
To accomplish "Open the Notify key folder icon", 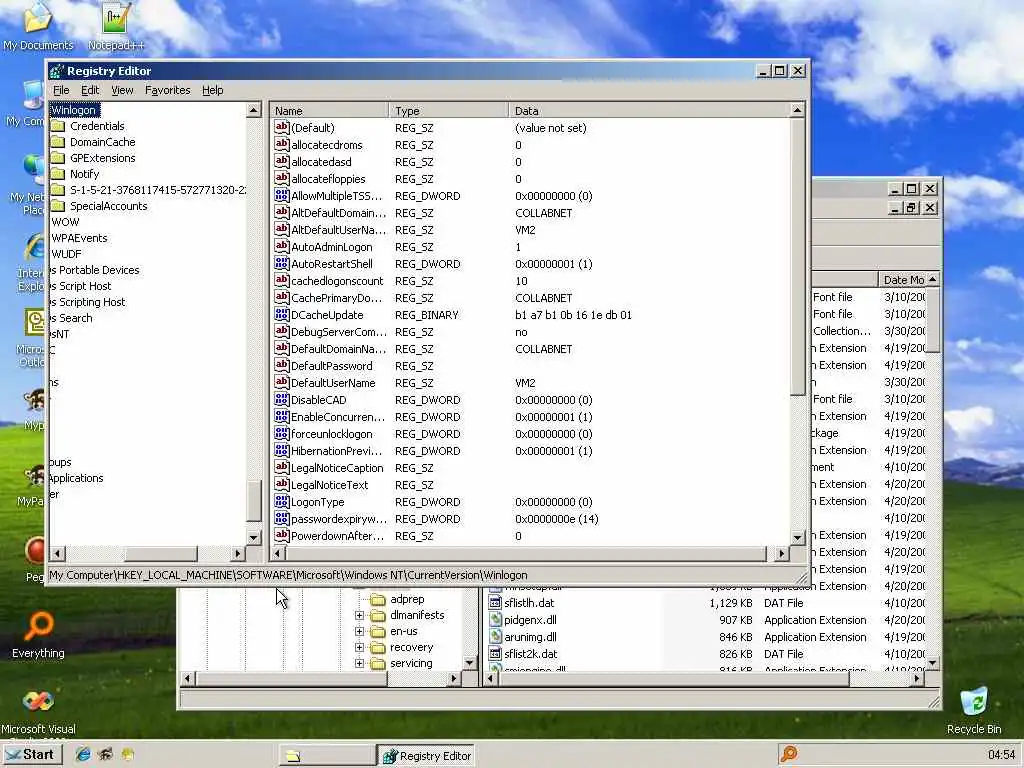I will 58,174.
